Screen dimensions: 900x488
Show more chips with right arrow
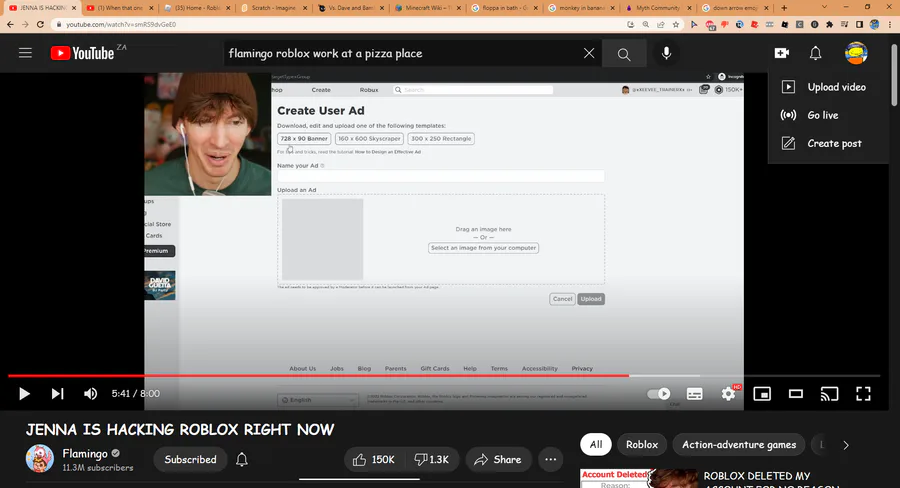(845, 445)
